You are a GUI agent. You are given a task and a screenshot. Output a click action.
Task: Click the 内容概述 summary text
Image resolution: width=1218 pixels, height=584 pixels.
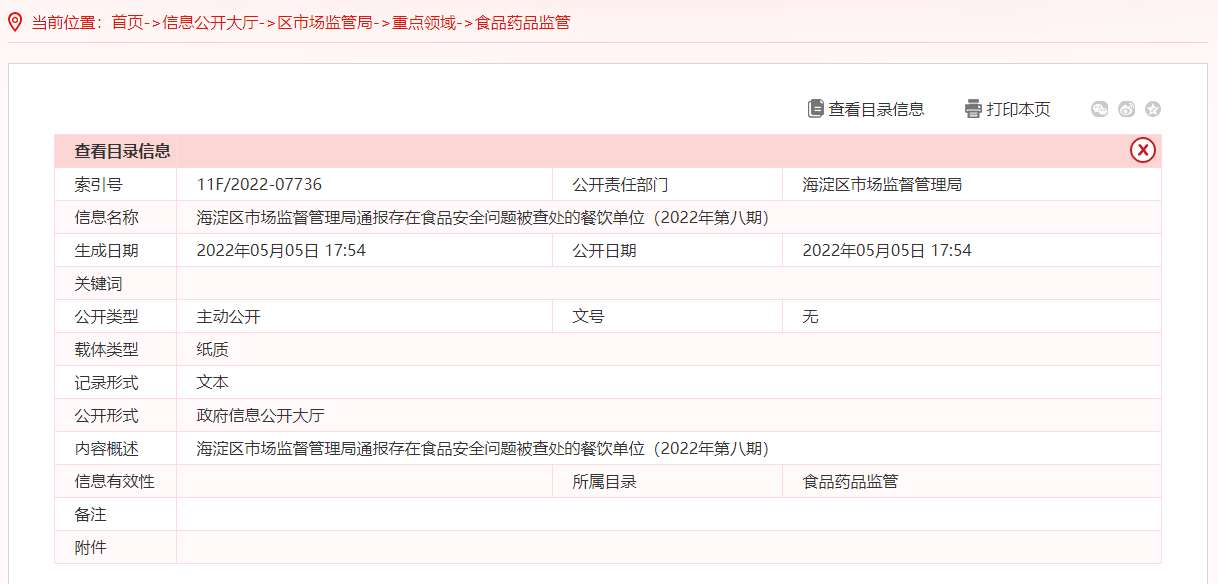point(483,449)
